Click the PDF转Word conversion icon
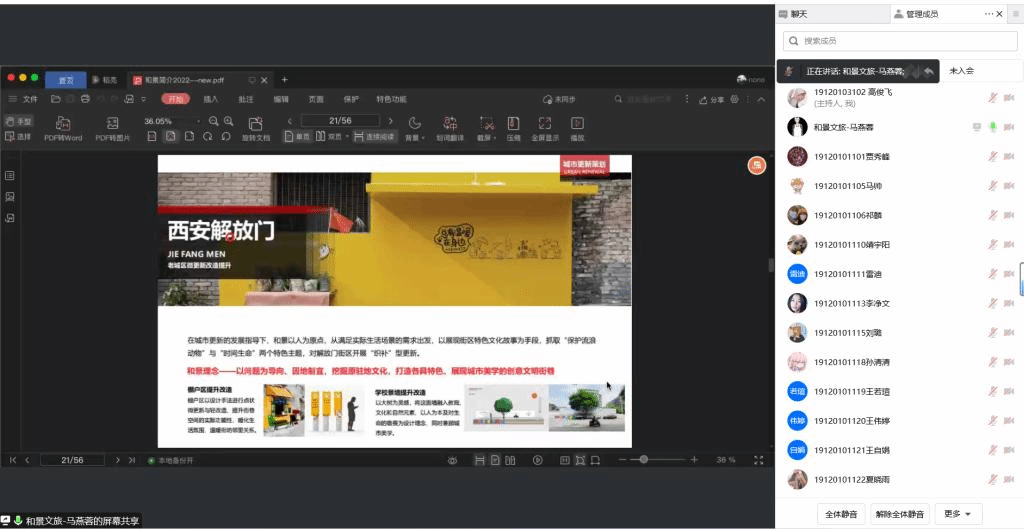This screenshot has width=1024, height=529. click(62, 124)
